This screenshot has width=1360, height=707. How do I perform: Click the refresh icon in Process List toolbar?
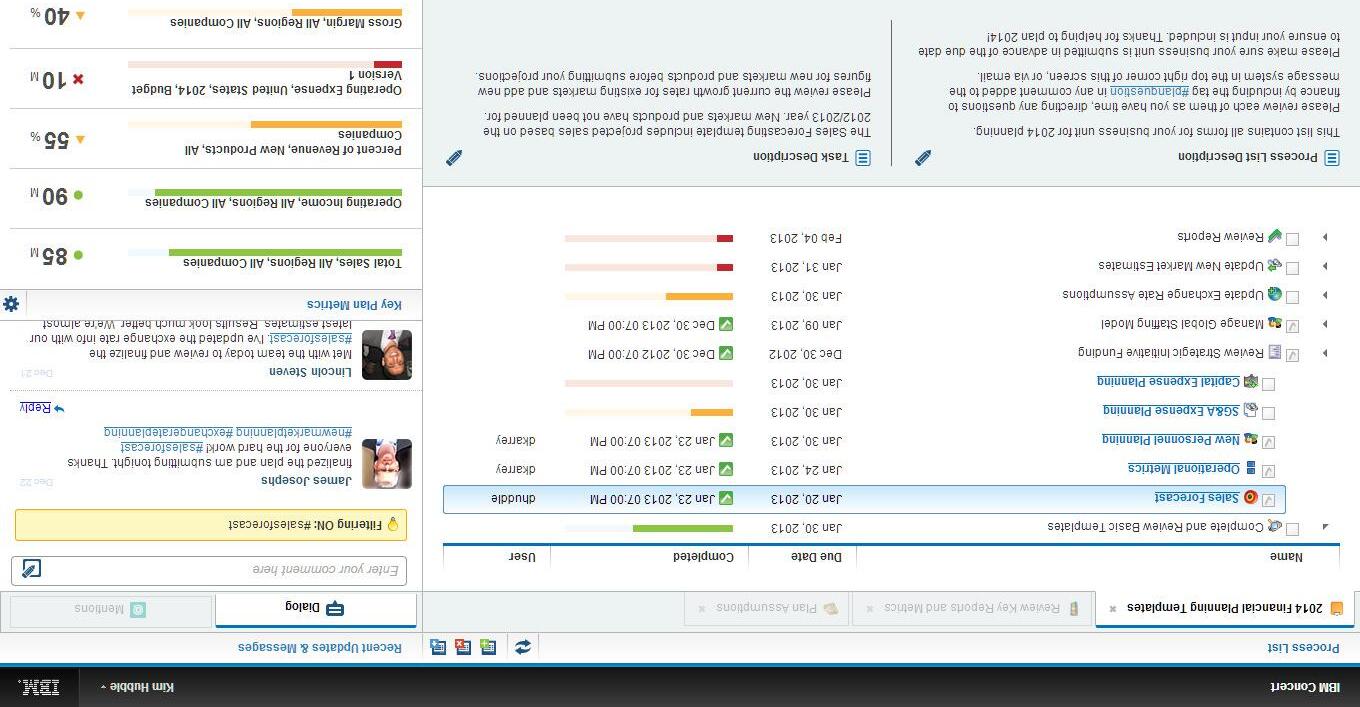click(523, 647)
